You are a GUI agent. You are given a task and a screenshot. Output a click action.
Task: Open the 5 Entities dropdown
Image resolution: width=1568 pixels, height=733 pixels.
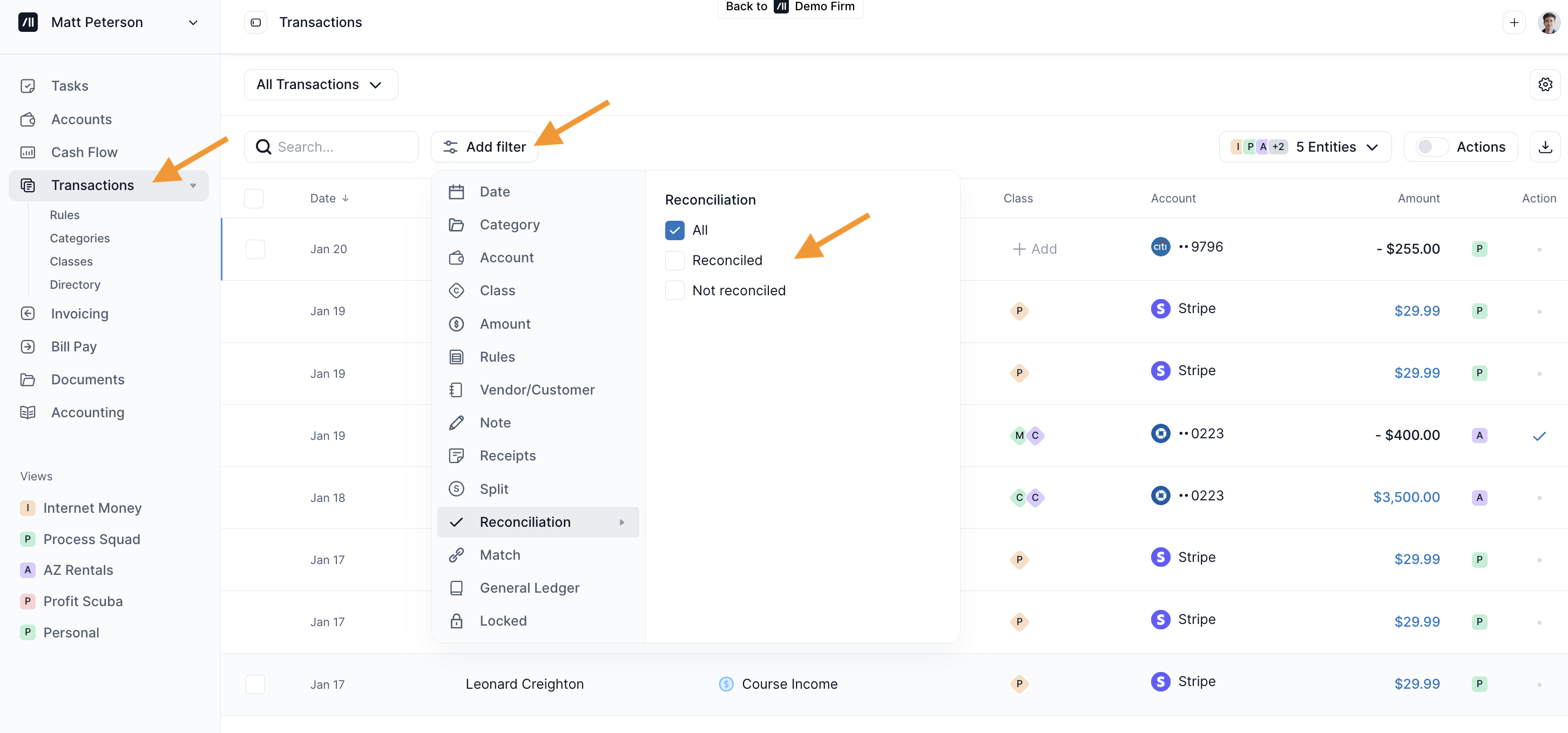tap(1305, 147)
